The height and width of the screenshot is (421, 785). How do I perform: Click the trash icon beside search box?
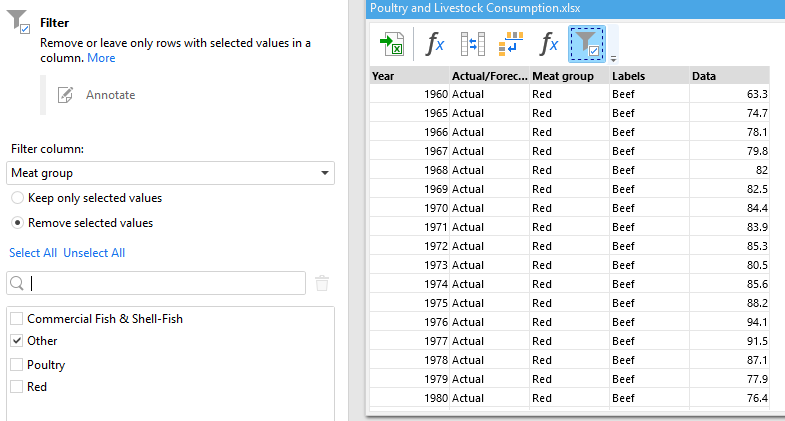322,283
